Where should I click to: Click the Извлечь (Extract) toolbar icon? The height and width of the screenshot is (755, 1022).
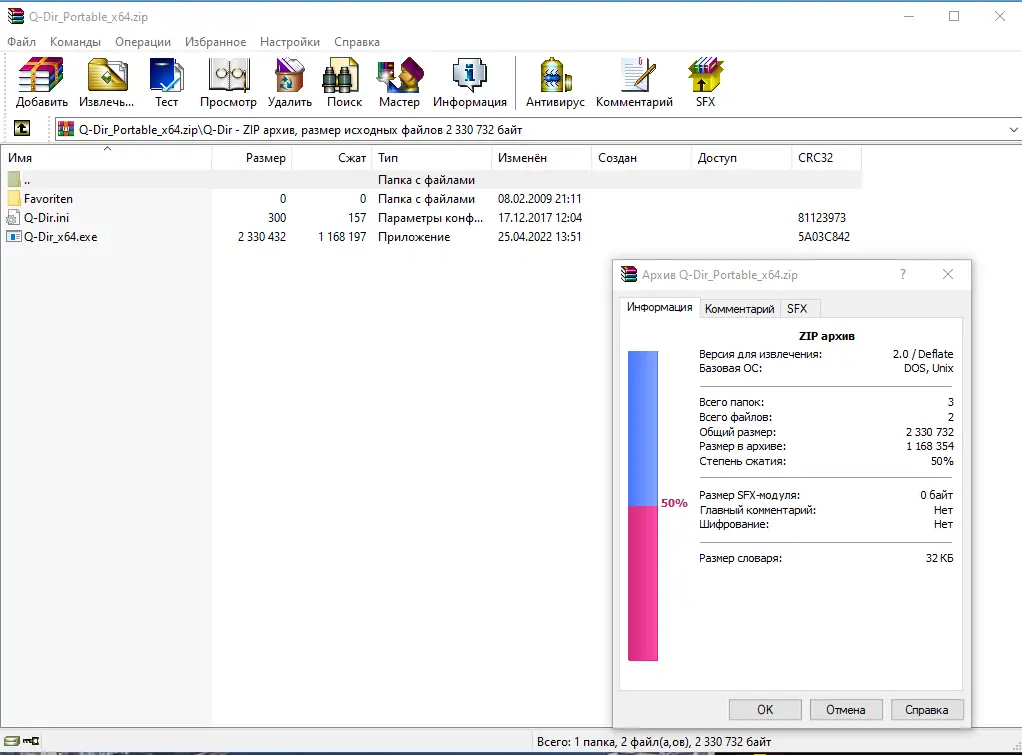(x=107, y=82)
